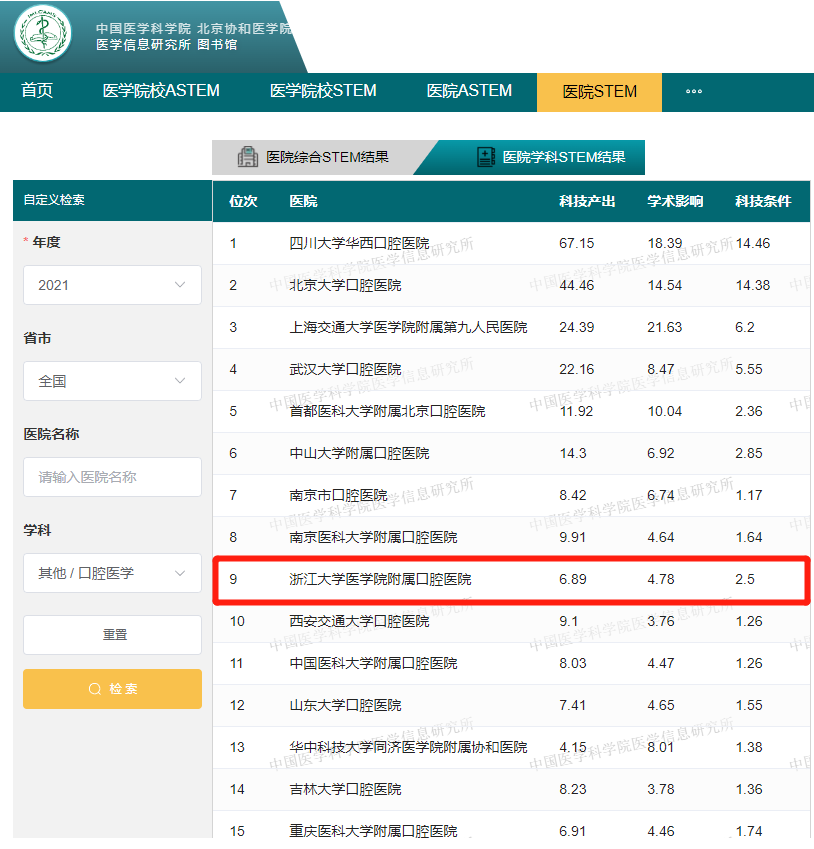Screen dimensions: 814x849
Task: Select 中国医科大学附属口腔医院 in the table
Action: point(373,663)
